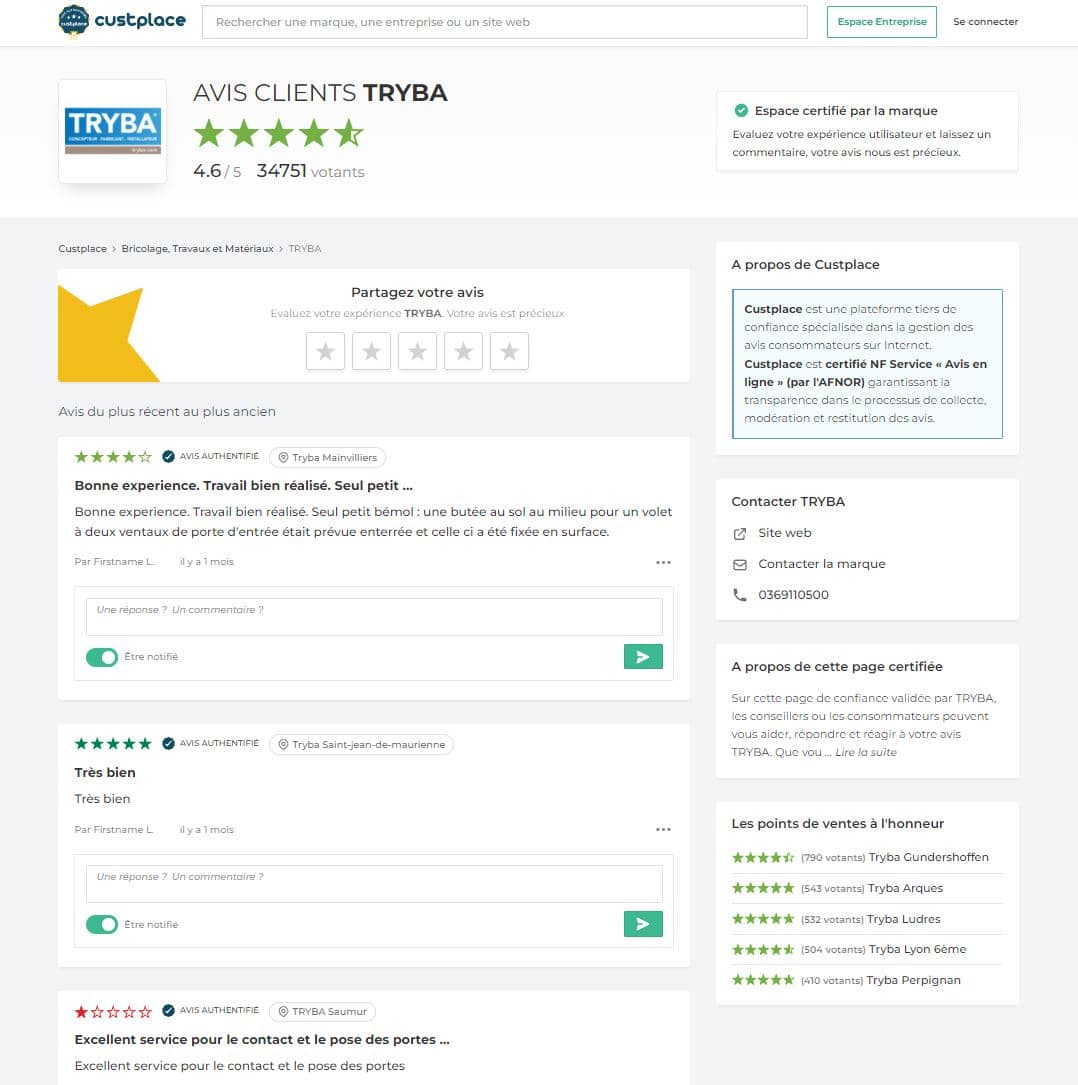
Task: Give a five-star rating with the last star
Action: tap(509, 351)
